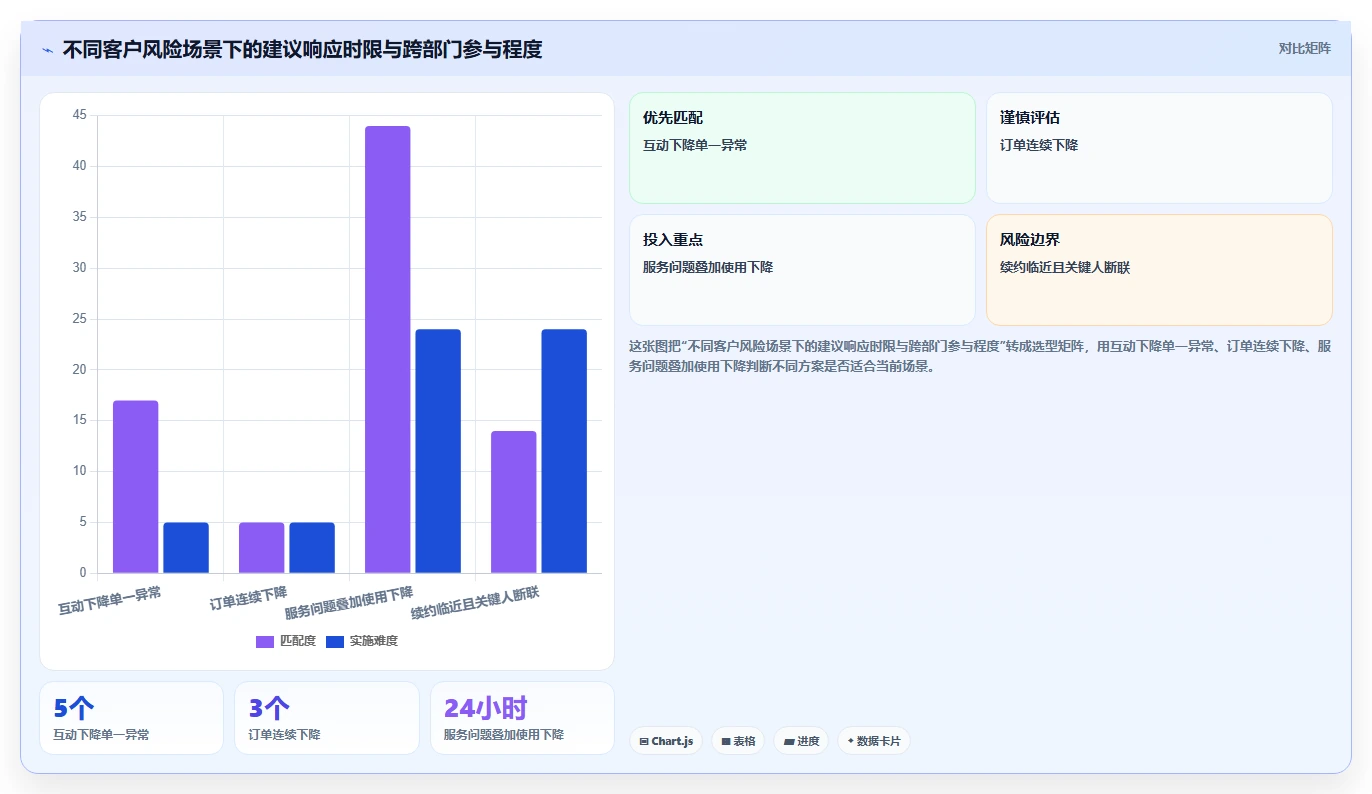Screen dimensions: 1372x794
Task: Click the 进度 tag icon
Action: pyautogui.click(x=788, y=741)
